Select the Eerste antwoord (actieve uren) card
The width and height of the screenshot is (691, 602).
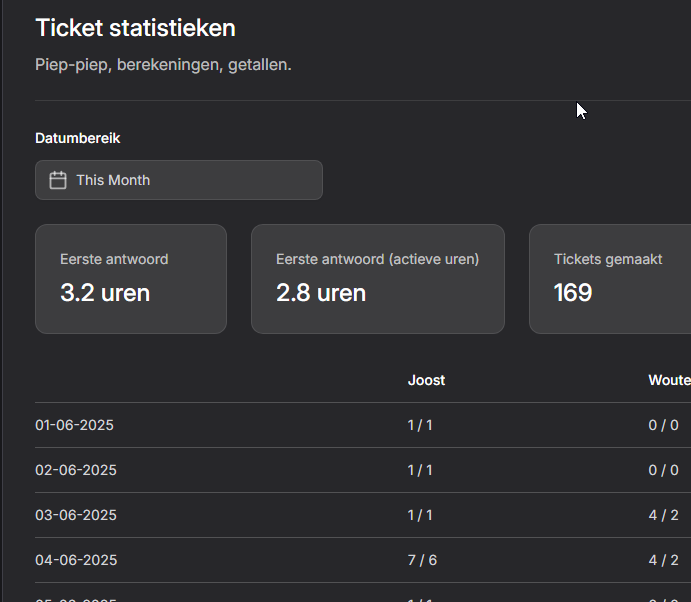[377, 278]
